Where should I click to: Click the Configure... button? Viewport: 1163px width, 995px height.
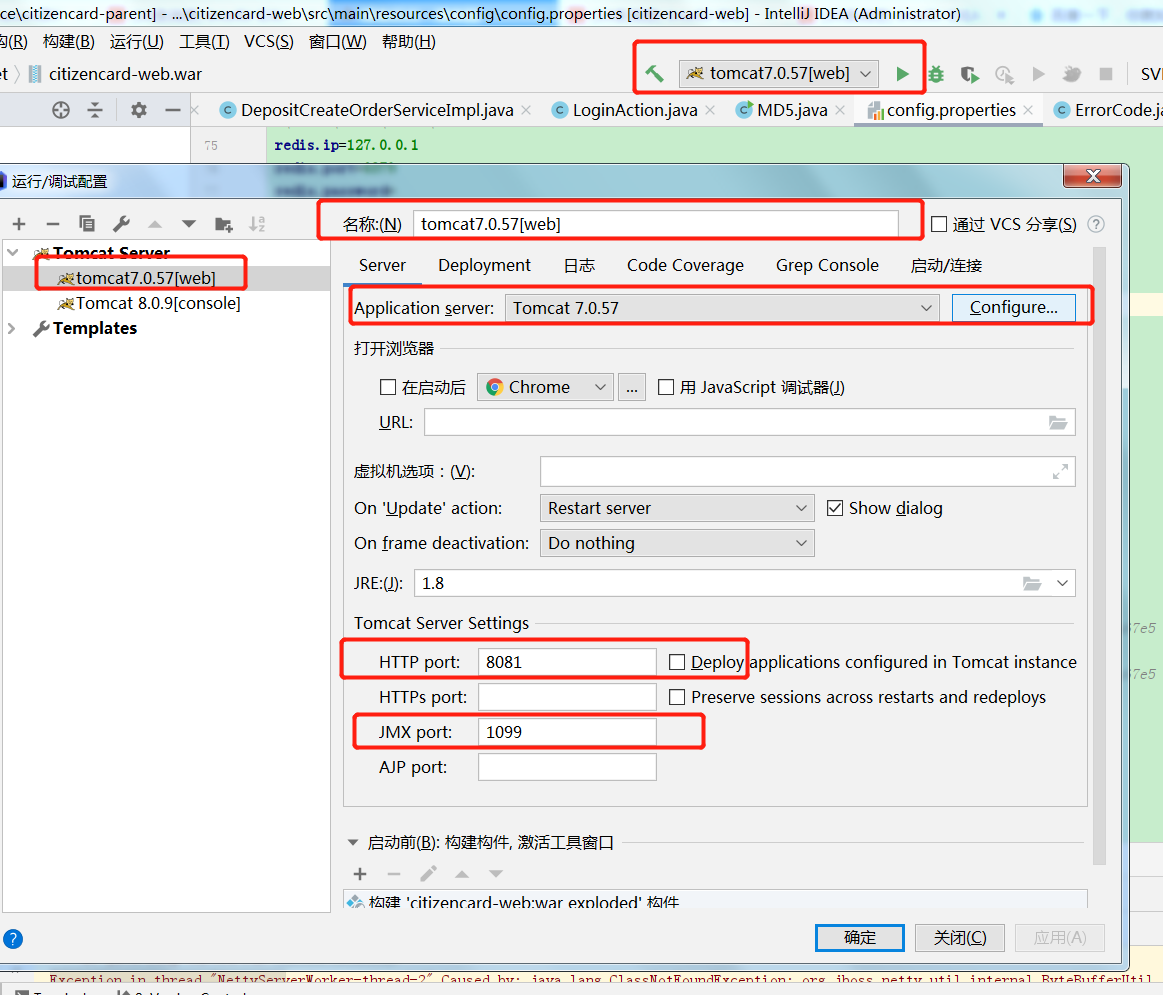point(1013,308)
